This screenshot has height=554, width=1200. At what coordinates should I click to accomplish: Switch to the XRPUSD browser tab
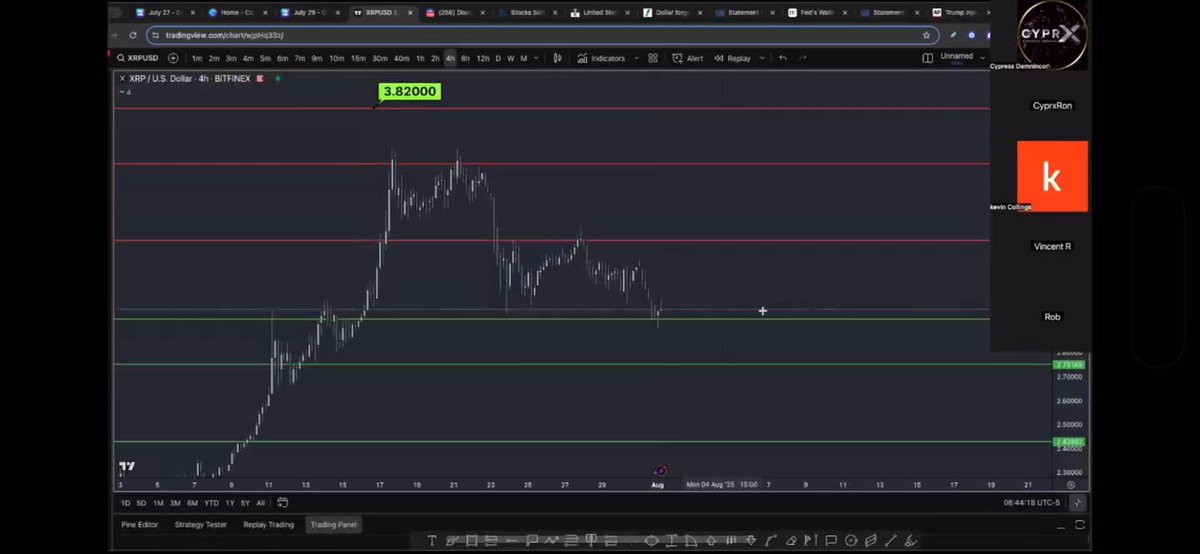[x=382, y=13]
